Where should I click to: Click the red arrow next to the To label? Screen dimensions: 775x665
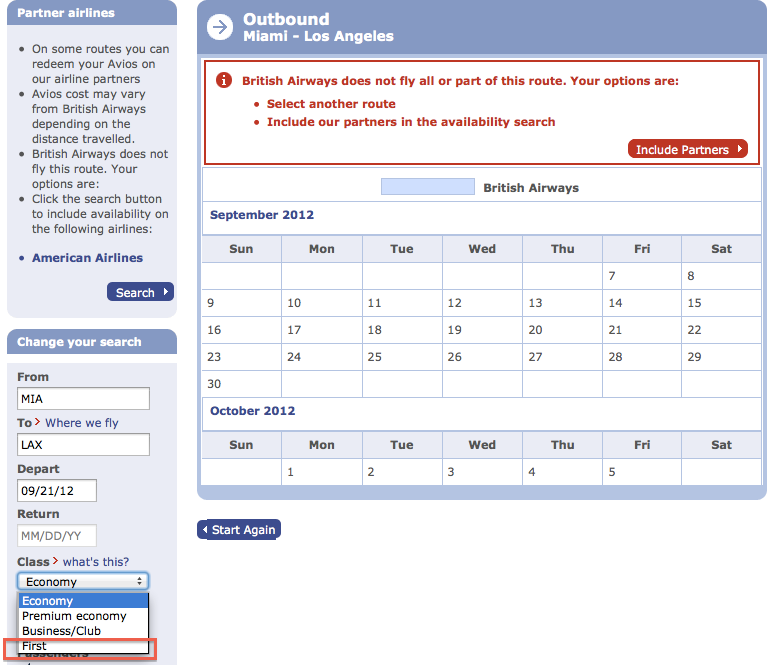(37, 422)
